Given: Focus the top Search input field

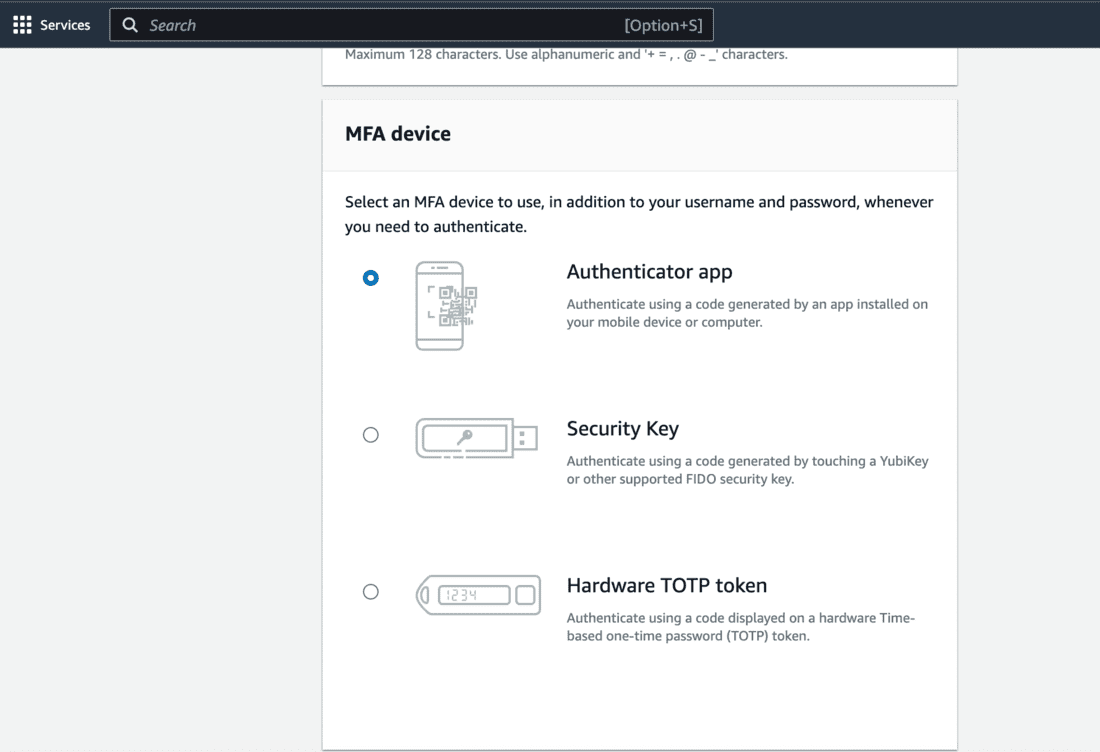Looking at the screenshot, I should click(x=380, y=25).
